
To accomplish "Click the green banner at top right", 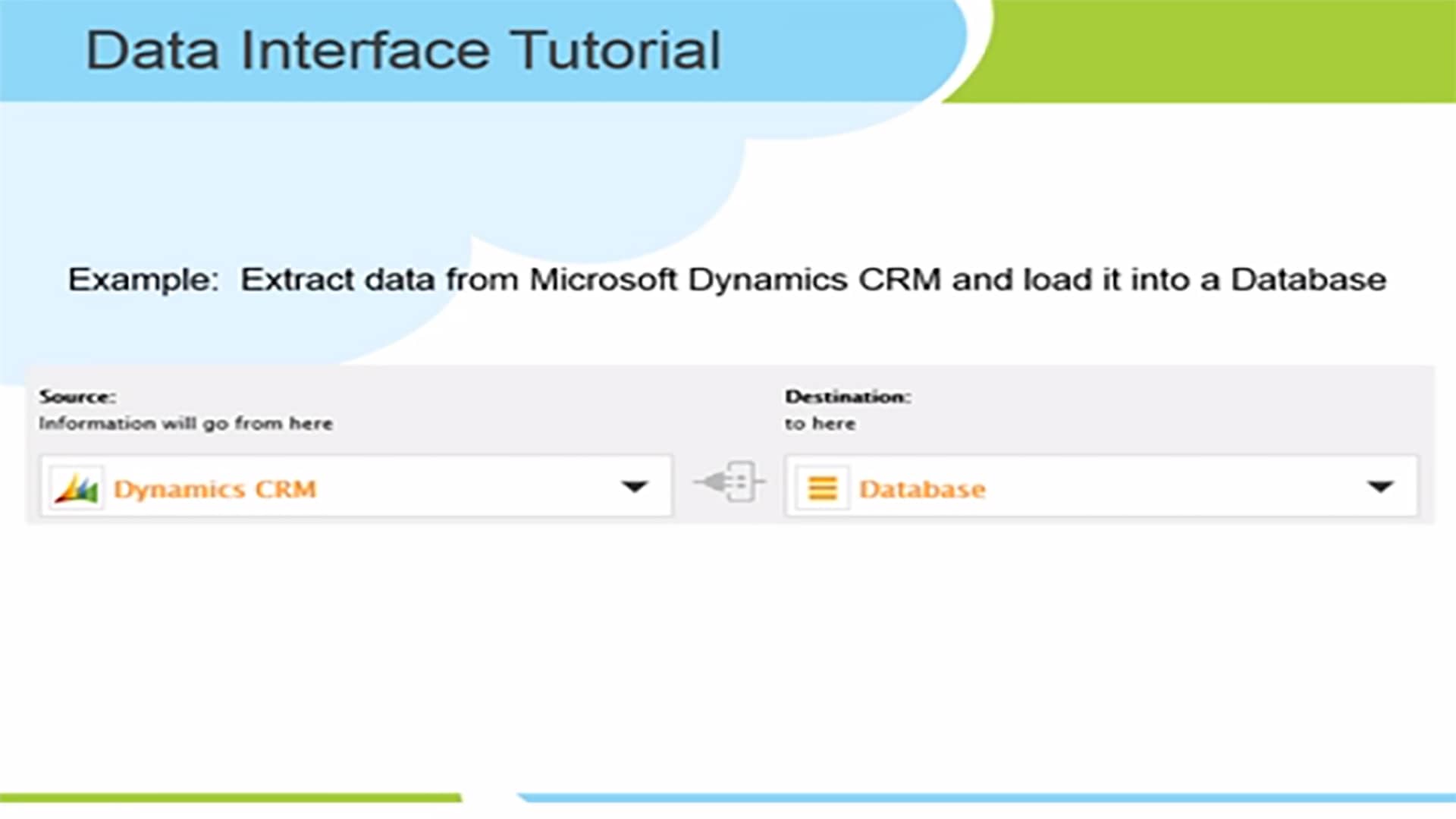I will click(1228, 49).
